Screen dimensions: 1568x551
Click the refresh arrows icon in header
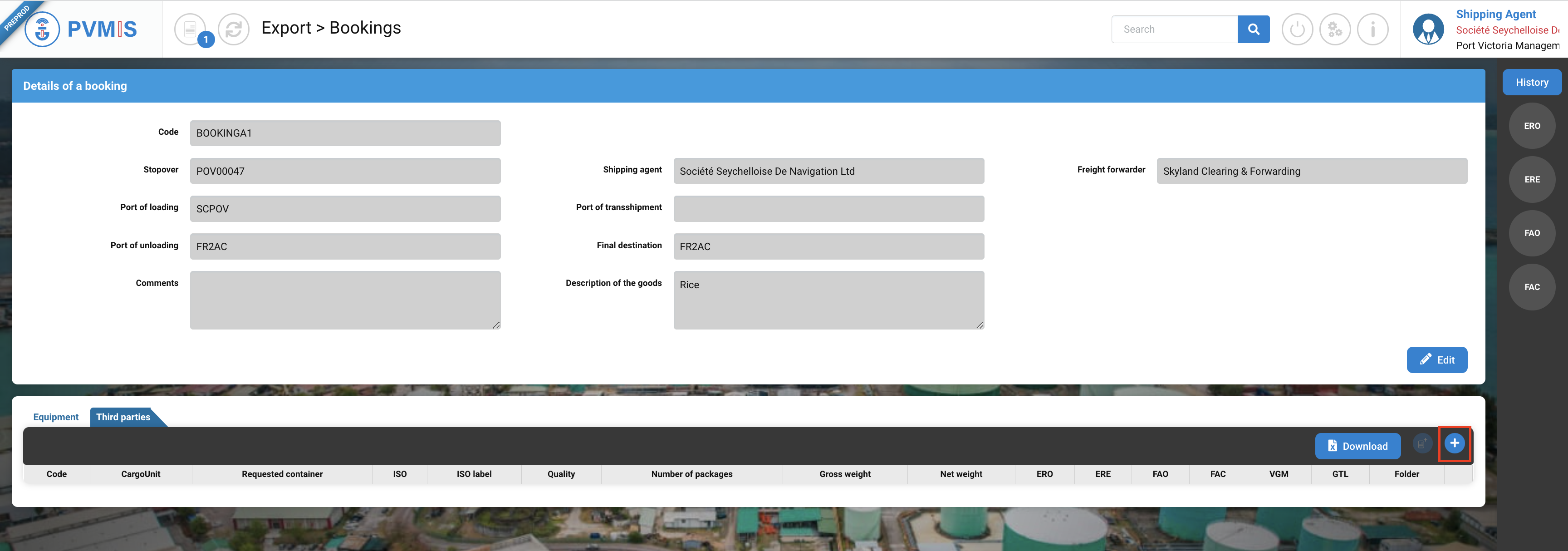coord(234,29)
